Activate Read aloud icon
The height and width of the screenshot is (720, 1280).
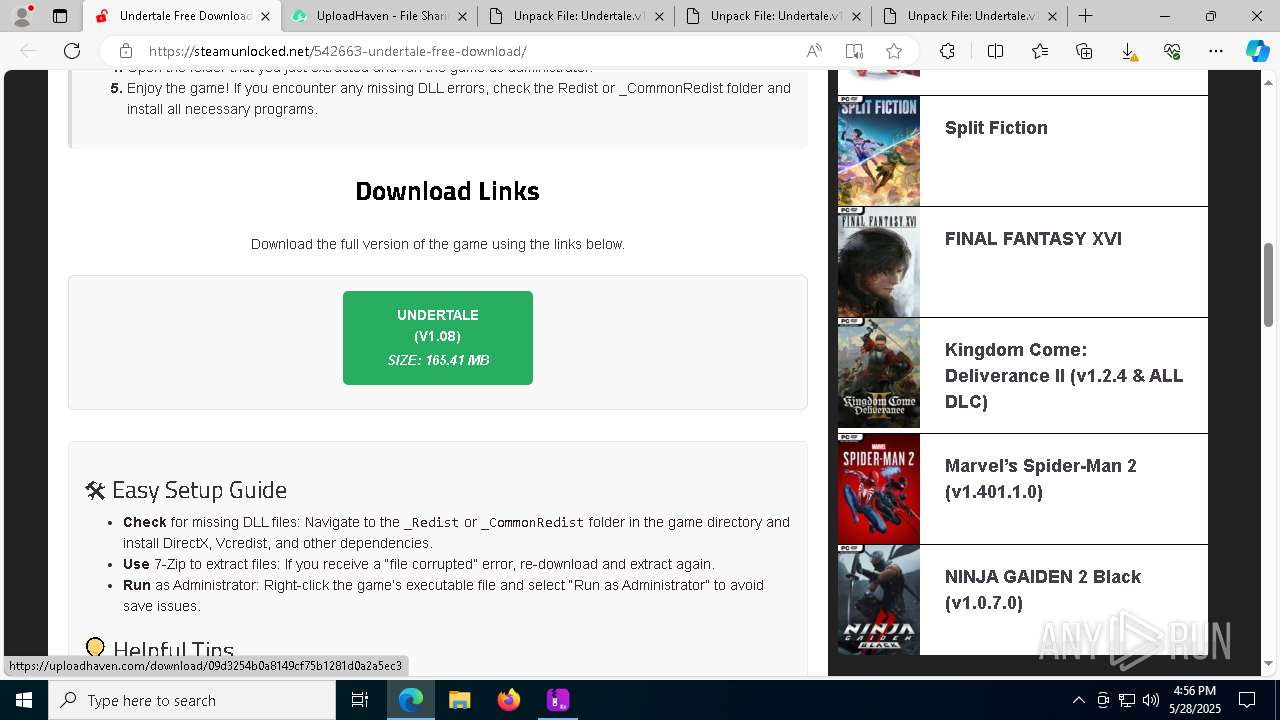(814, 51)
